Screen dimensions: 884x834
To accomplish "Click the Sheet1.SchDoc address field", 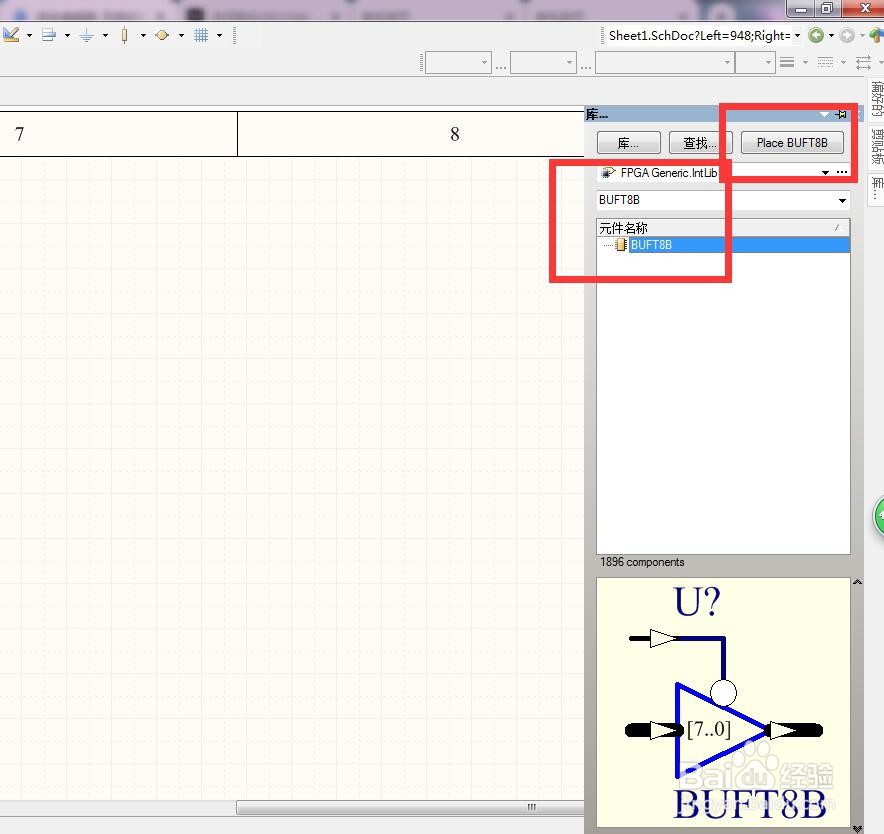I will (699, 36).
